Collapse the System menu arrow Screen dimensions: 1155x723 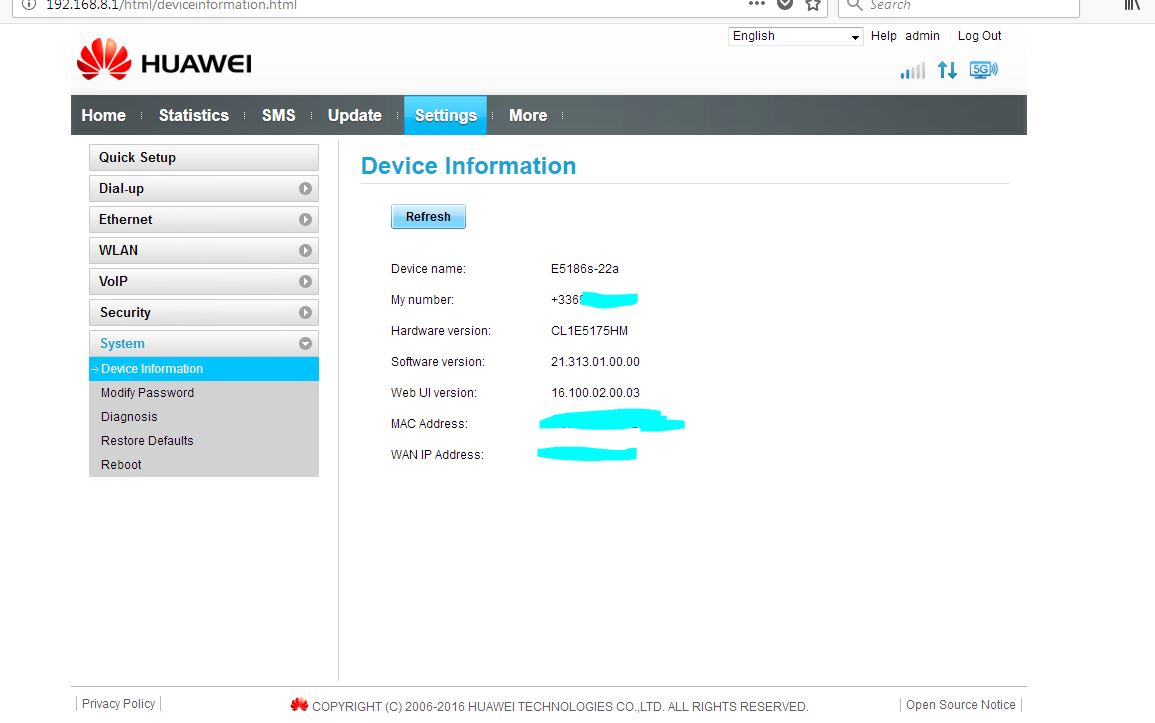[x=305, y=343]
